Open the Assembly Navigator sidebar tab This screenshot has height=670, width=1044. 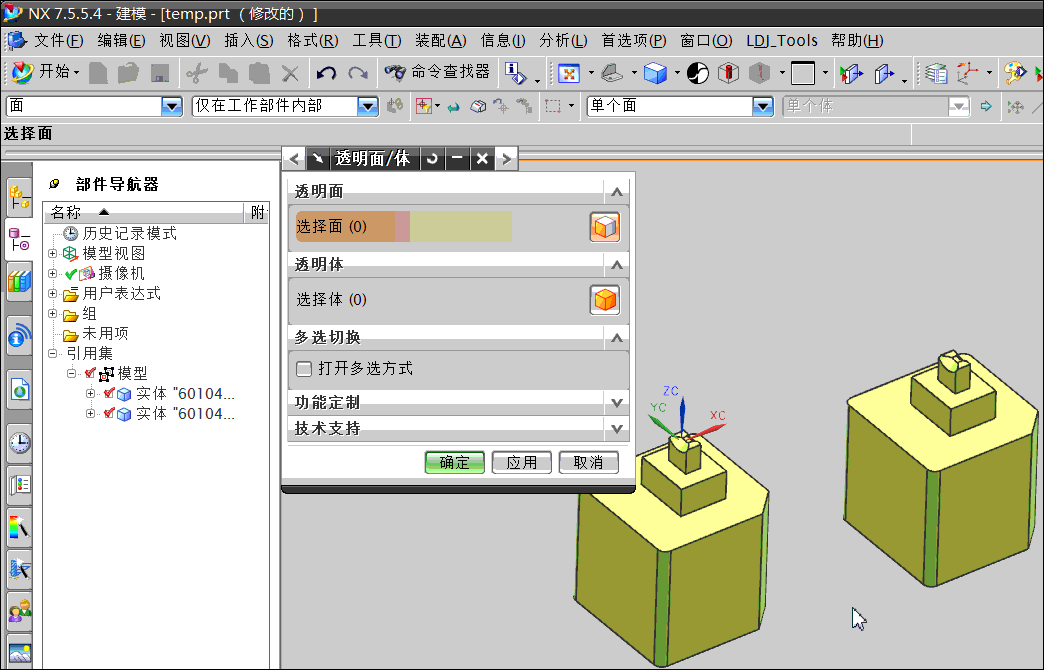pos(19,196)
